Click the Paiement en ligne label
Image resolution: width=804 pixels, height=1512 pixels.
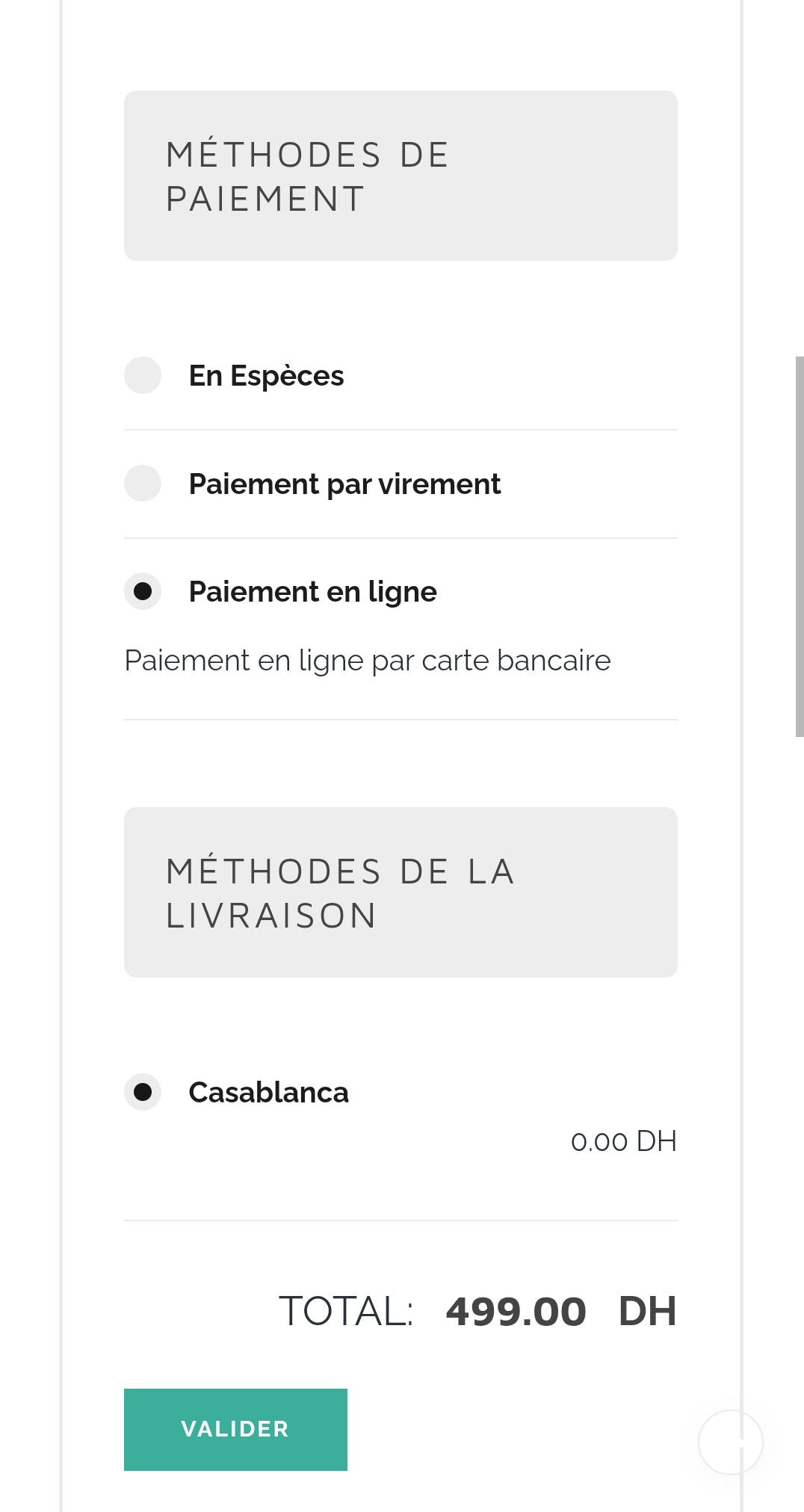312,592
